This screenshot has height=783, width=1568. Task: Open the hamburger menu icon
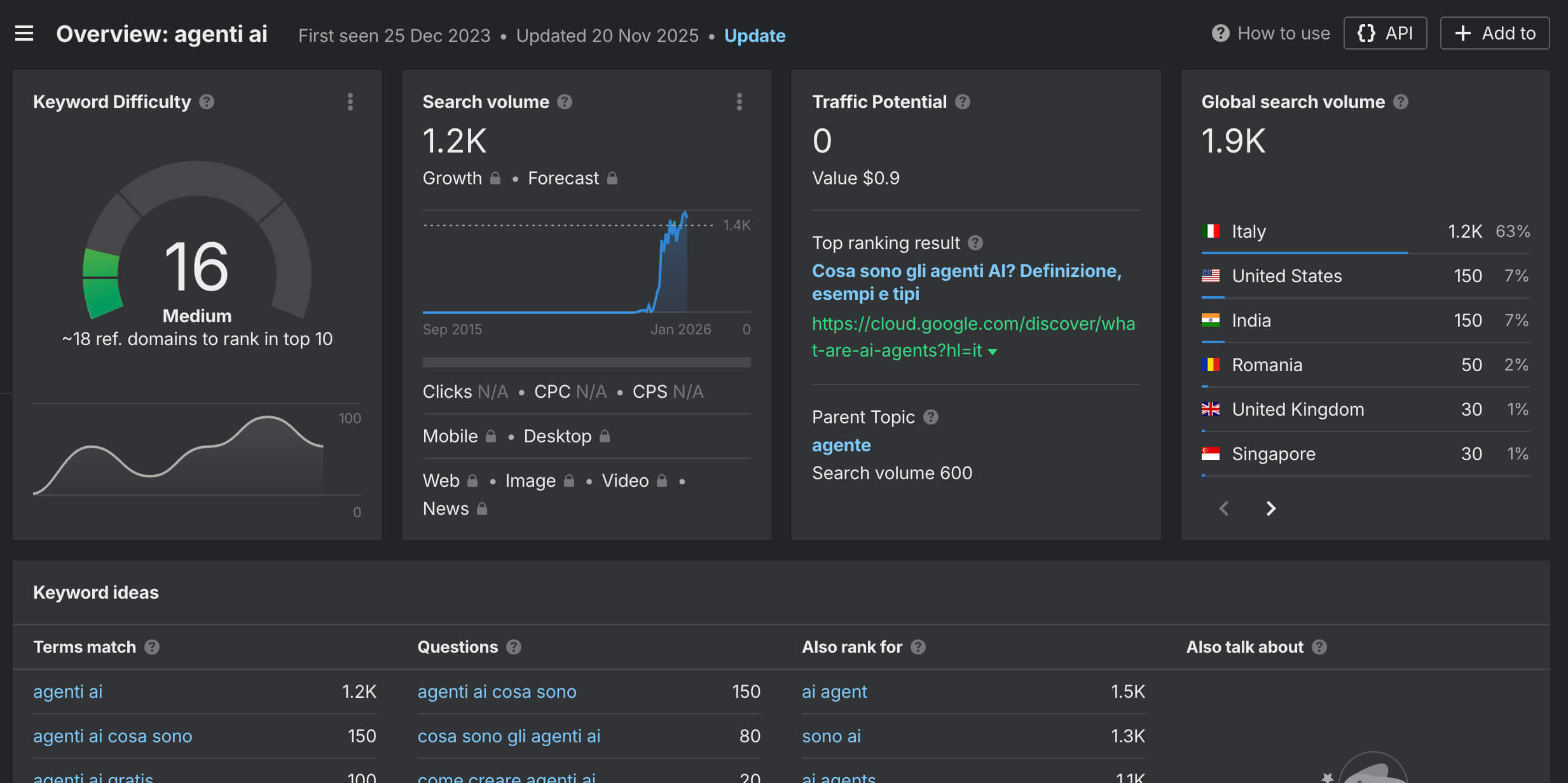(x=24, y=33)
